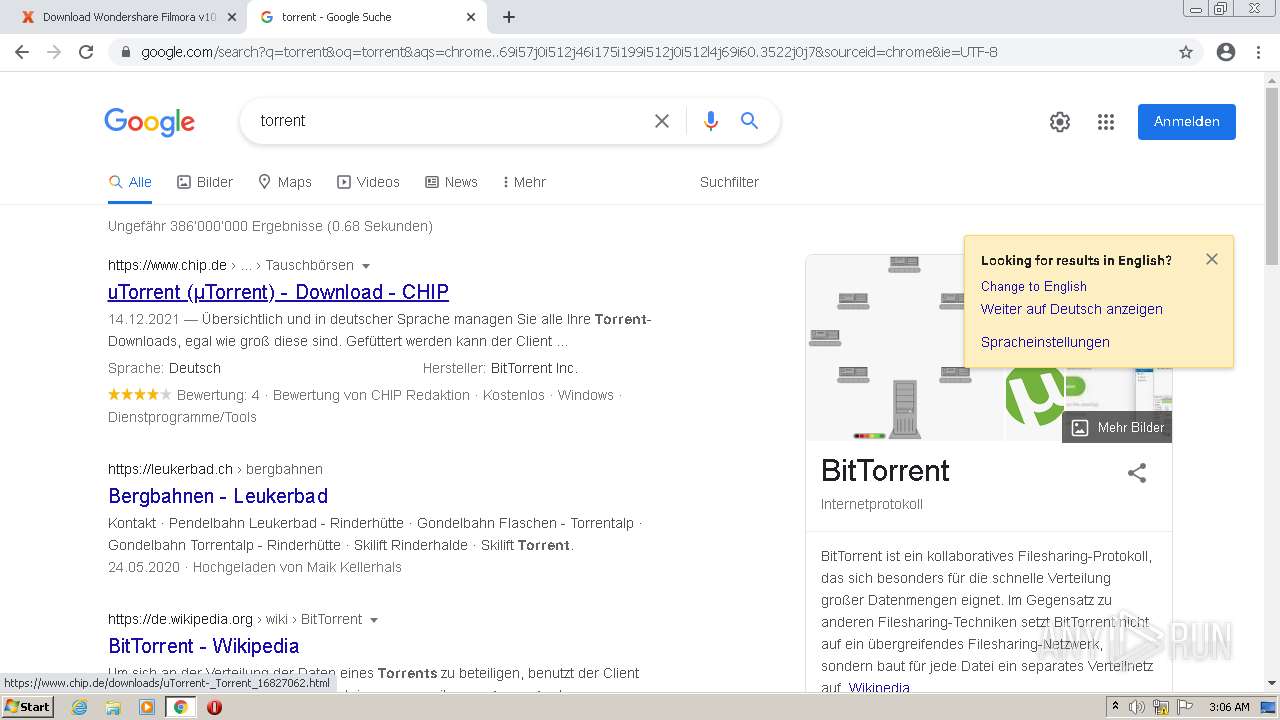This screenshot has width=1280, height=720.
Task: Click the page scrollbar down arrow
Action: [1272, 684]
